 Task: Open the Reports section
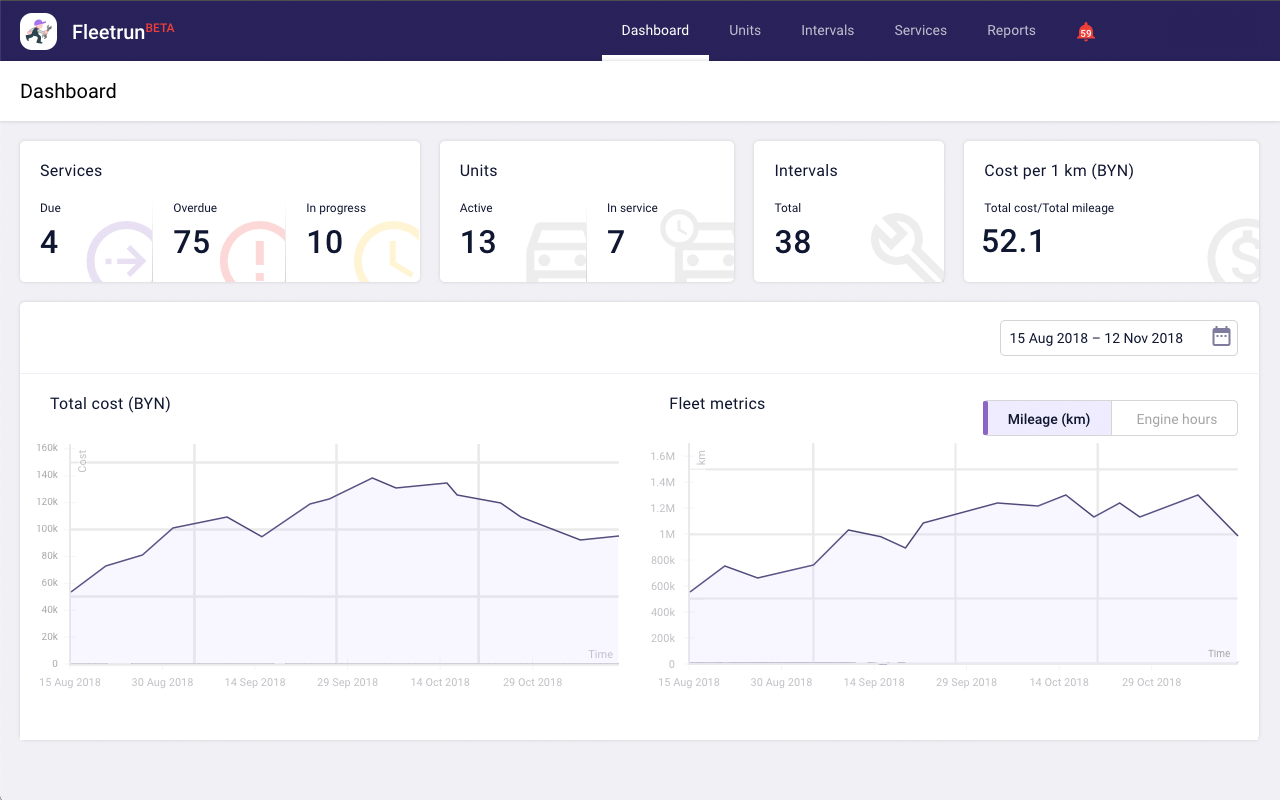1011,30
